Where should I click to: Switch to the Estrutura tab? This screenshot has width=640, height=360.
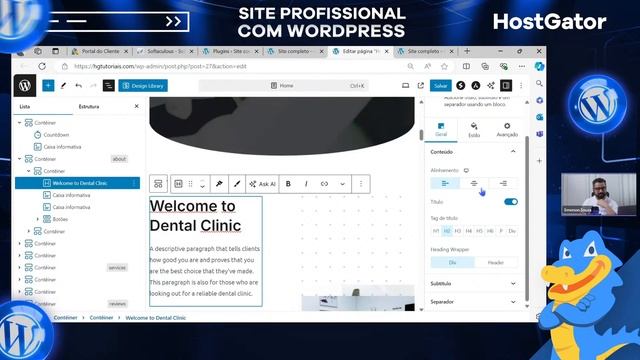coord(89,107)
